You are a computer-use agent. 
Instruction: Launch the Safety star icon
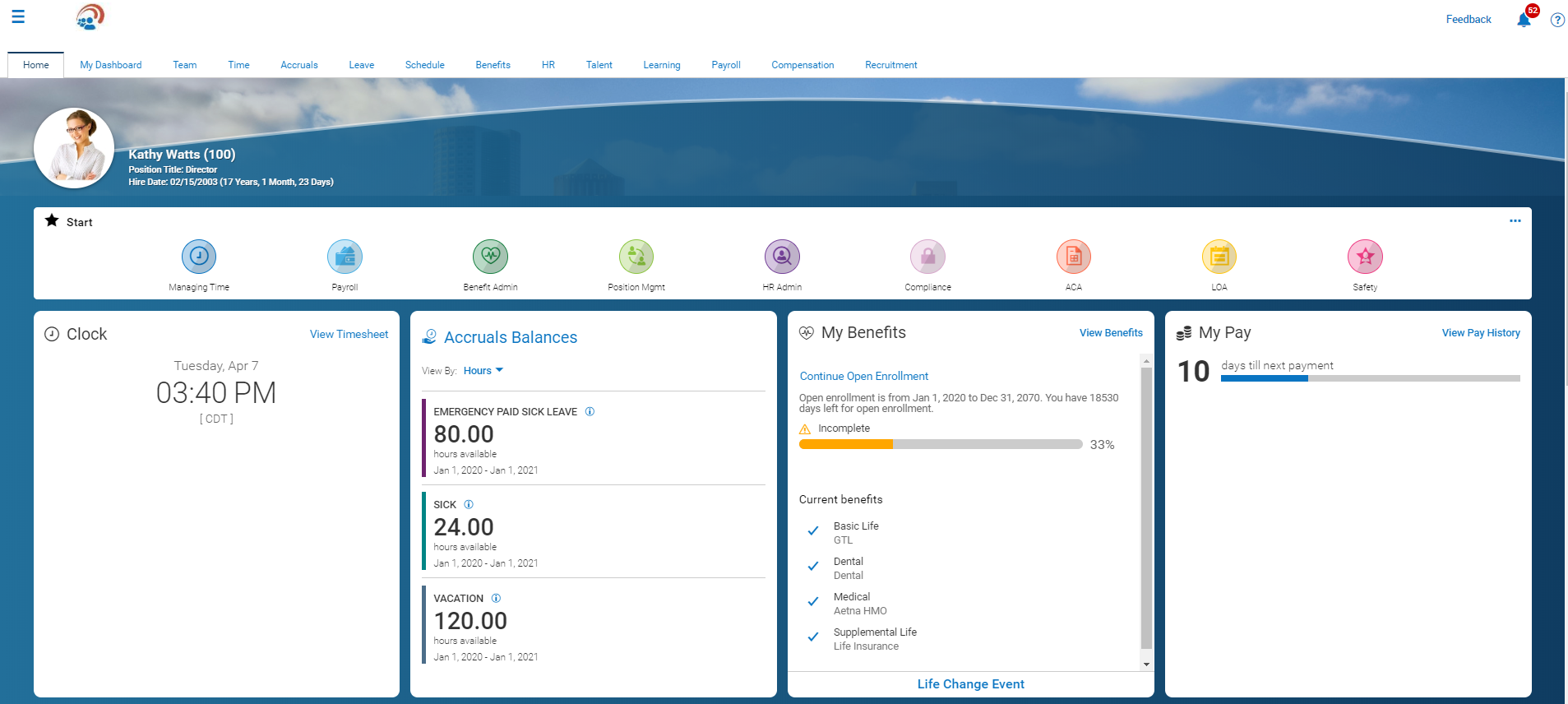point(1365,257)
